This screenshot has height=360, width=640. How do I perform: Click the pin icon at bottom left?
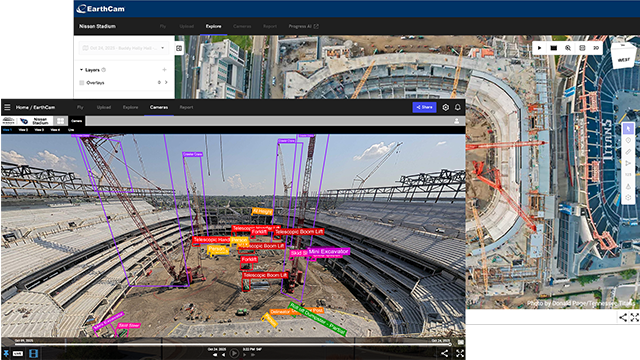pos(6,353)
